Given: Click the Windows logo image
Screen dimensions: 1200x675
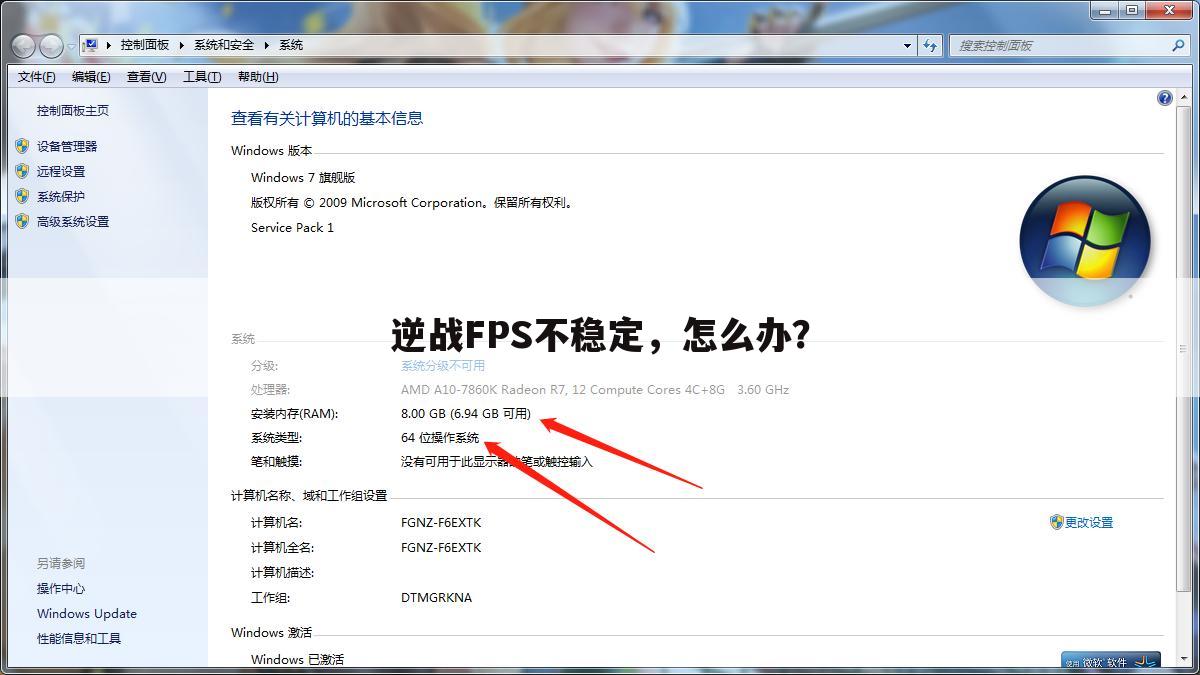Looking at the screenshot, I should click(1085, 241).
